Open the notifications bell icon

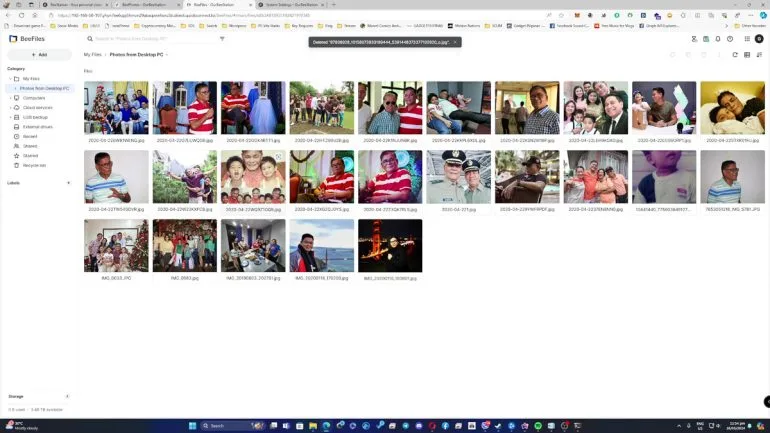pyautogui.click(x=718, y=39)
